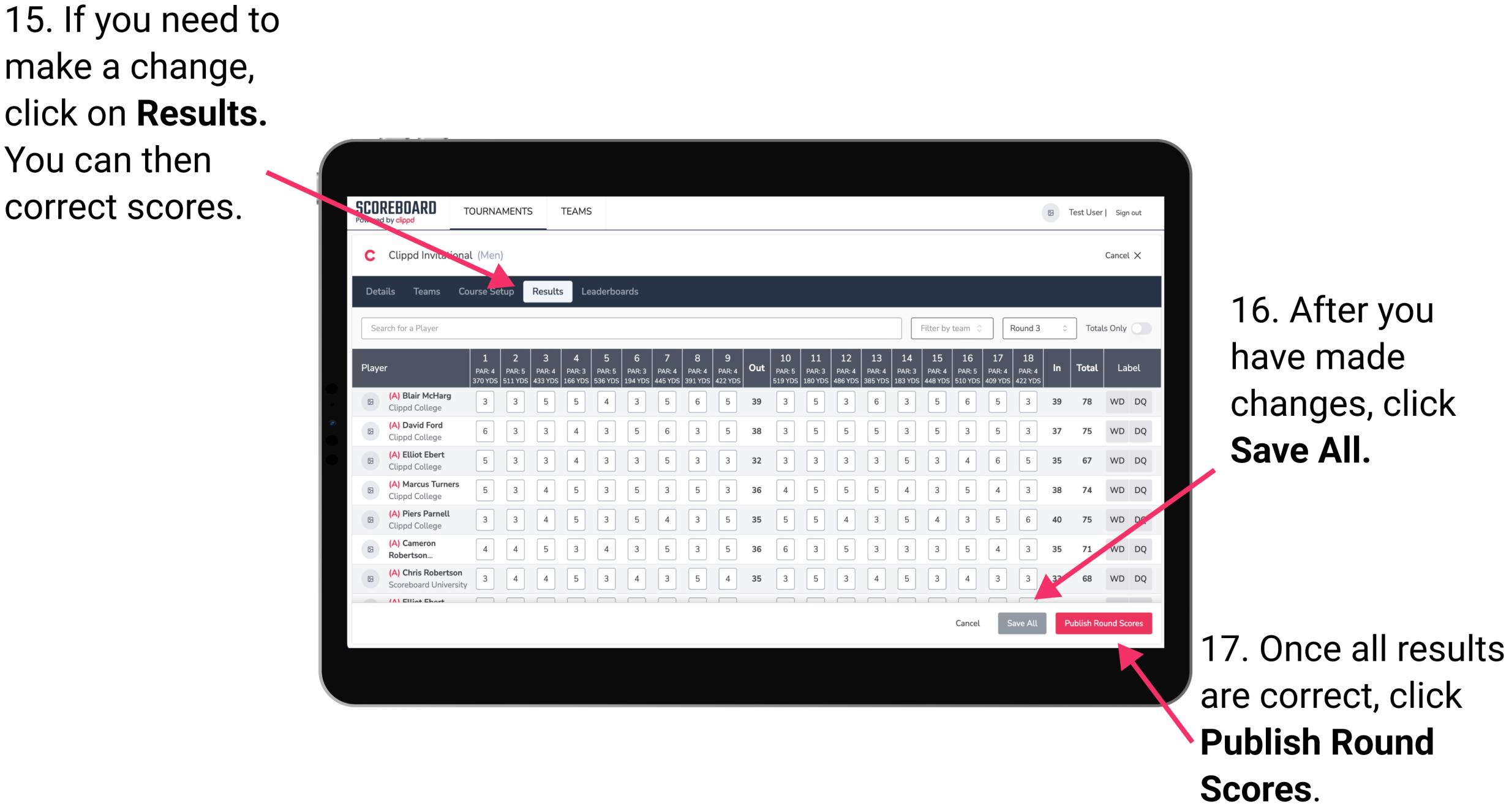
Task: Click the Leaderboards tab
Action: [613, 291]
